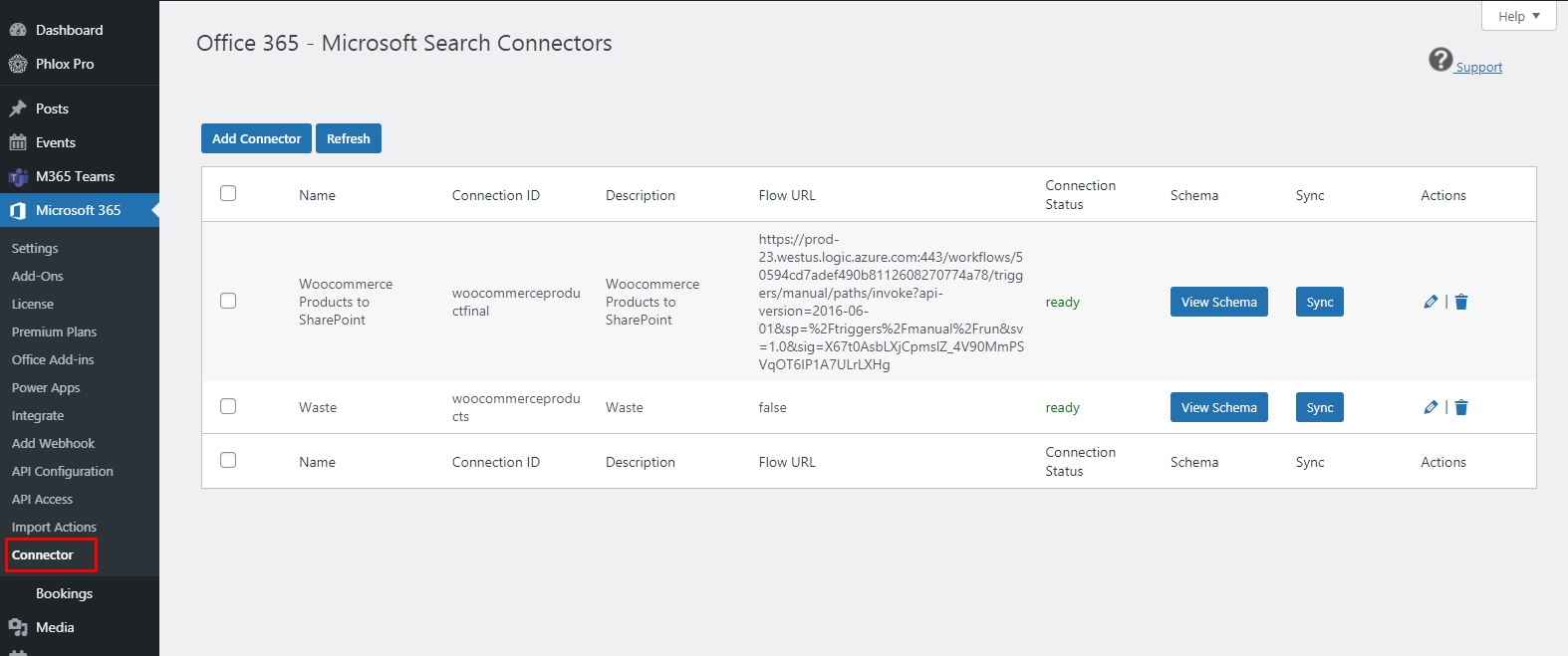Viewport: 1568px width, 656px height.
Task: Open Settings submenu item
Action: (35, 249)
